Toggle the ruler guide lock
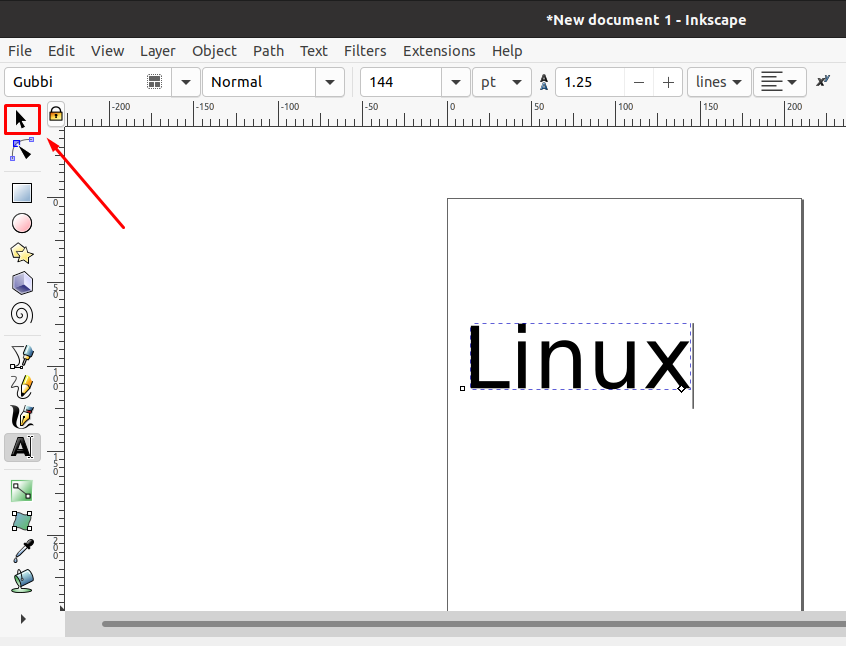The height and width of the screenshot is (646, 846). pos(55,115)
